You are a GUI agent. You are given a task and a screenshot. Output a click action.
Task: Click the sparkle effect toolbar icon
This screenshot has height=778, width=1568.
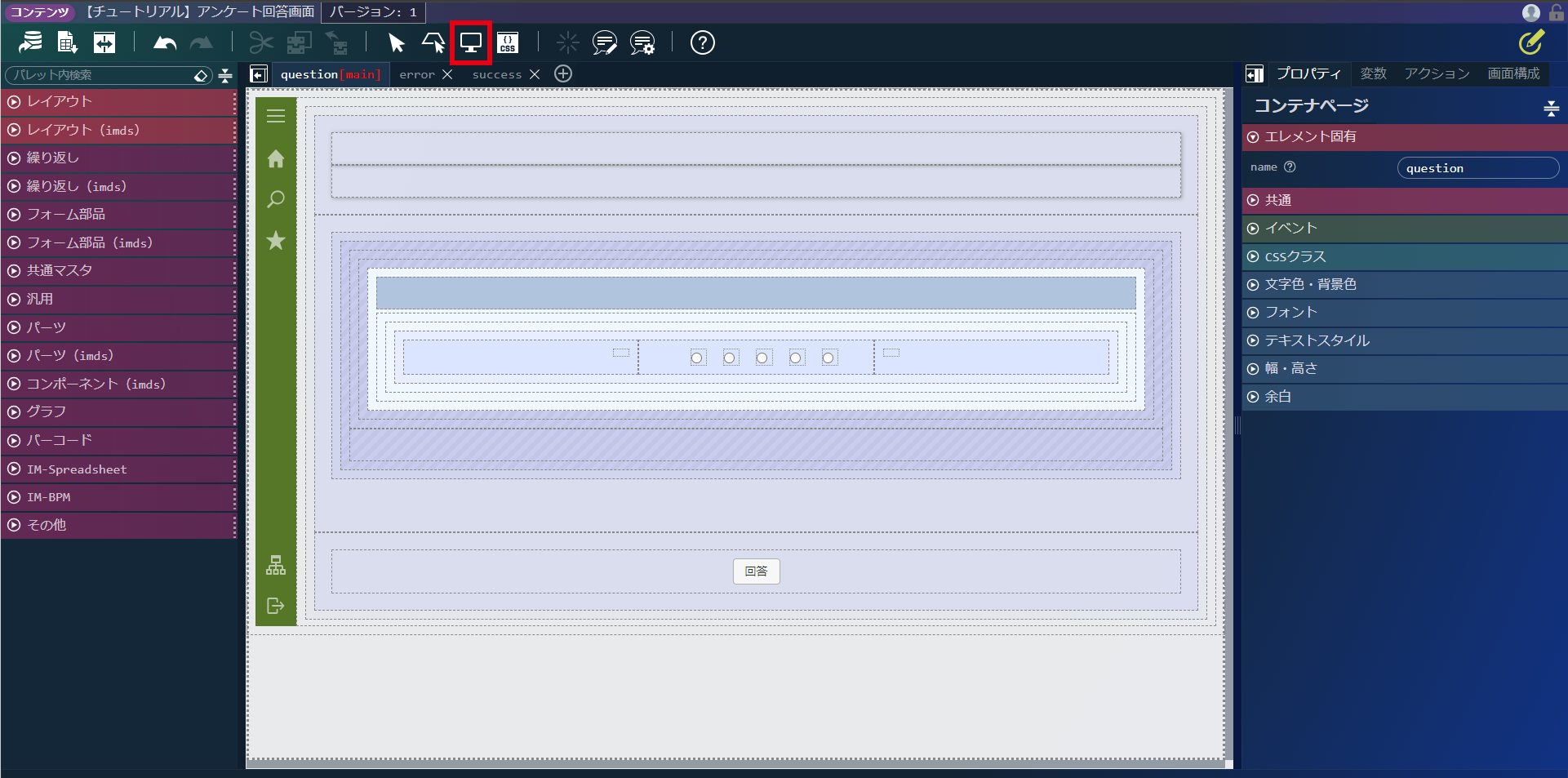[567, 42]
